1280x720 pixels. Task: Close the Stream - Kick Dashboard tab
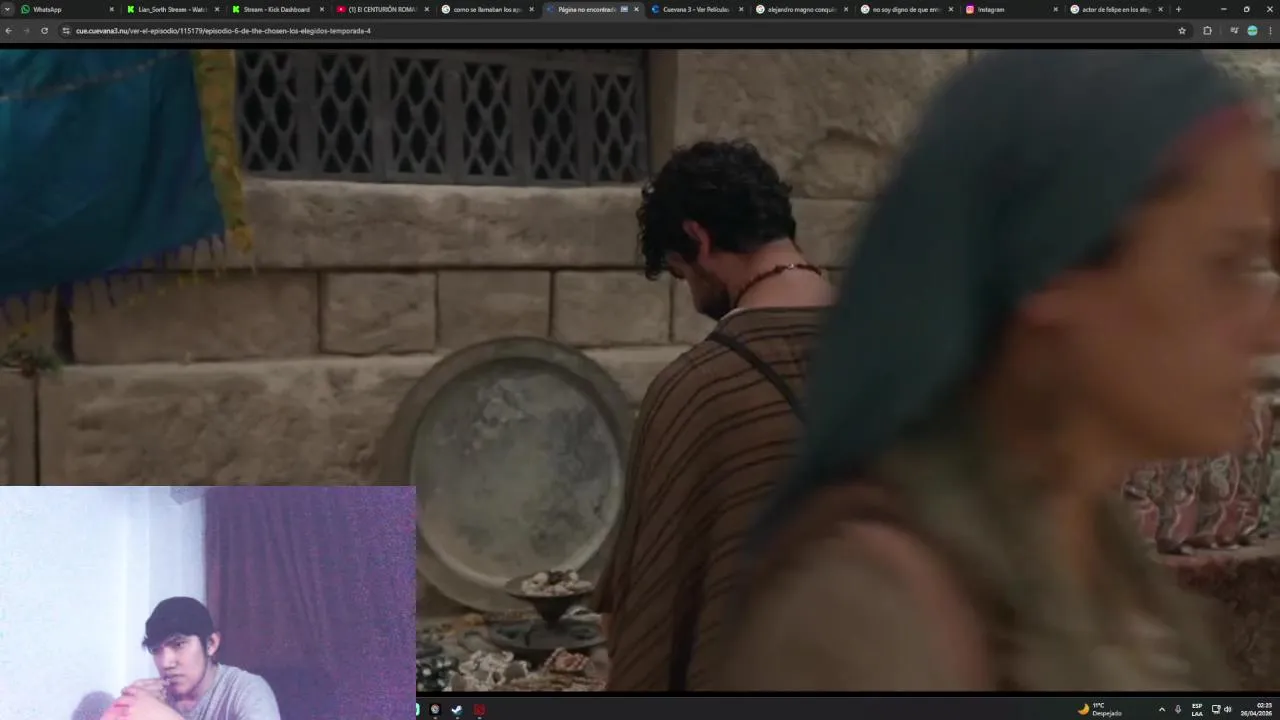click(x=321, y=9)
